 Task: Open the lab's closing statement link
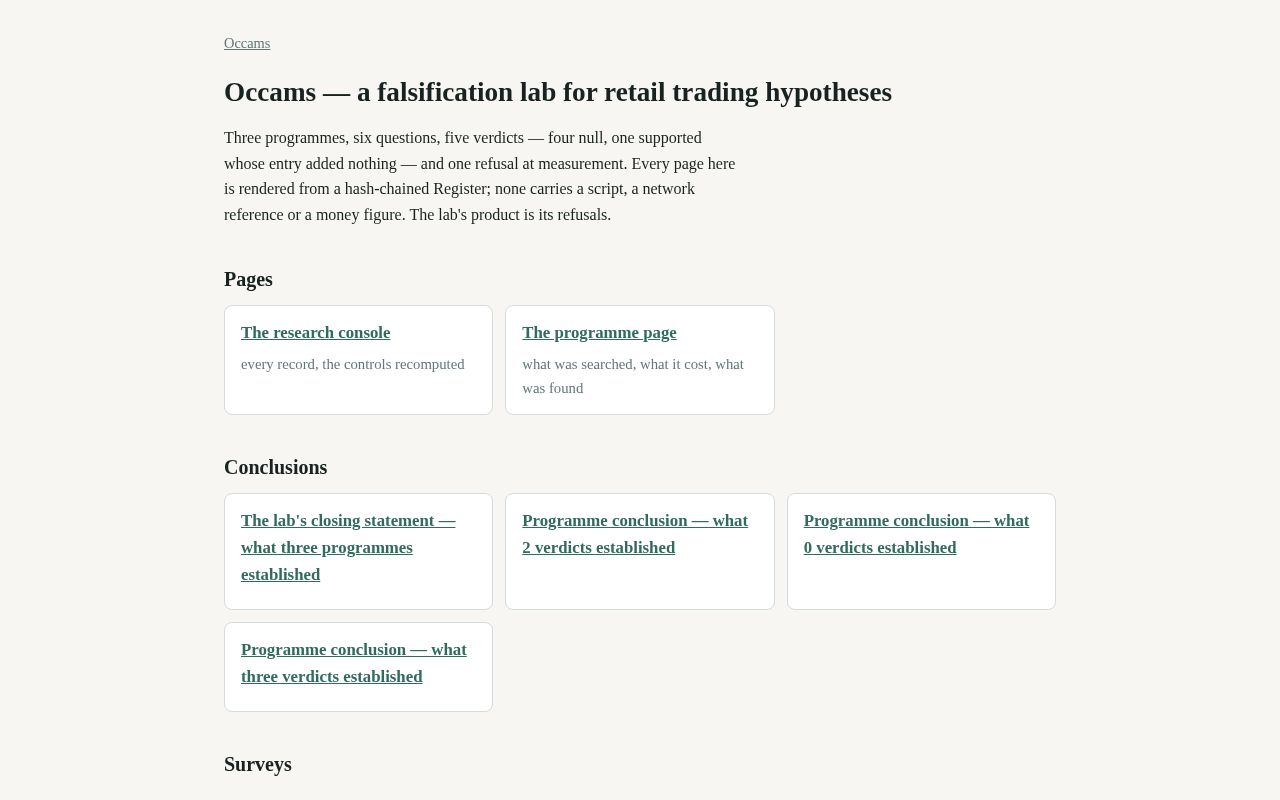point(348,547)
